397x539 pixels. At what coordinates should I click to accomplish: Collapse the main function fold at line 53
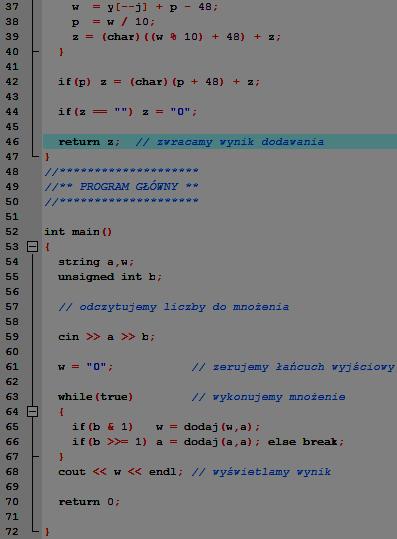pos(32,246)
